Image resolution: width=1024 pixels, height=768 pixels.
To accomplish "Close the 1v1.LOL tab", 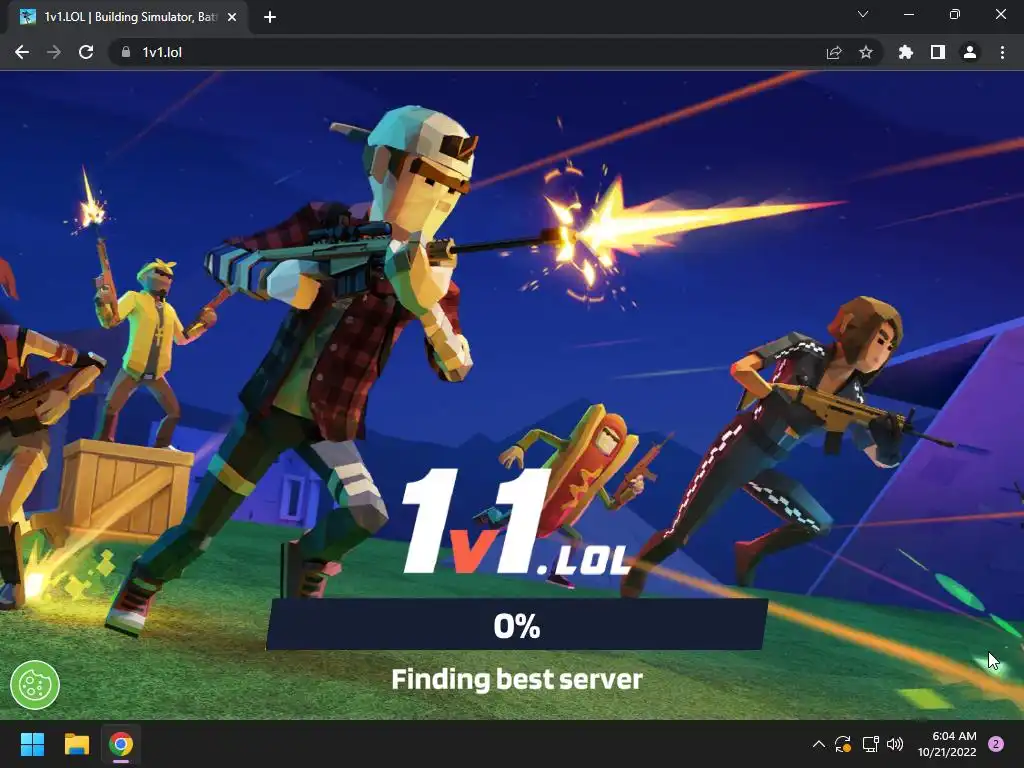I will pos(232,17).
